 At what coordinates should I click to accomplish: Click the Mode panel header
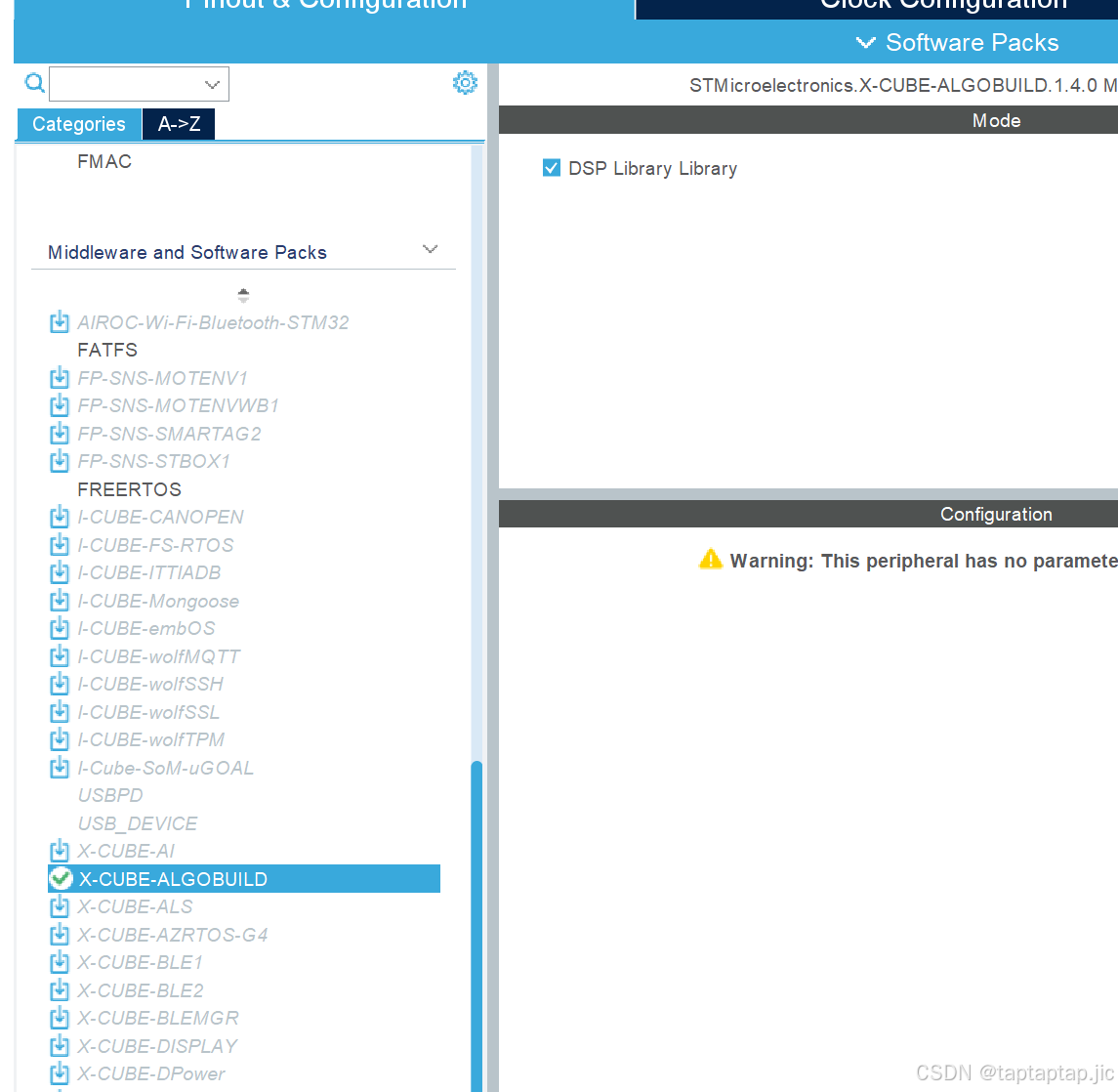(x=807, y=120)
